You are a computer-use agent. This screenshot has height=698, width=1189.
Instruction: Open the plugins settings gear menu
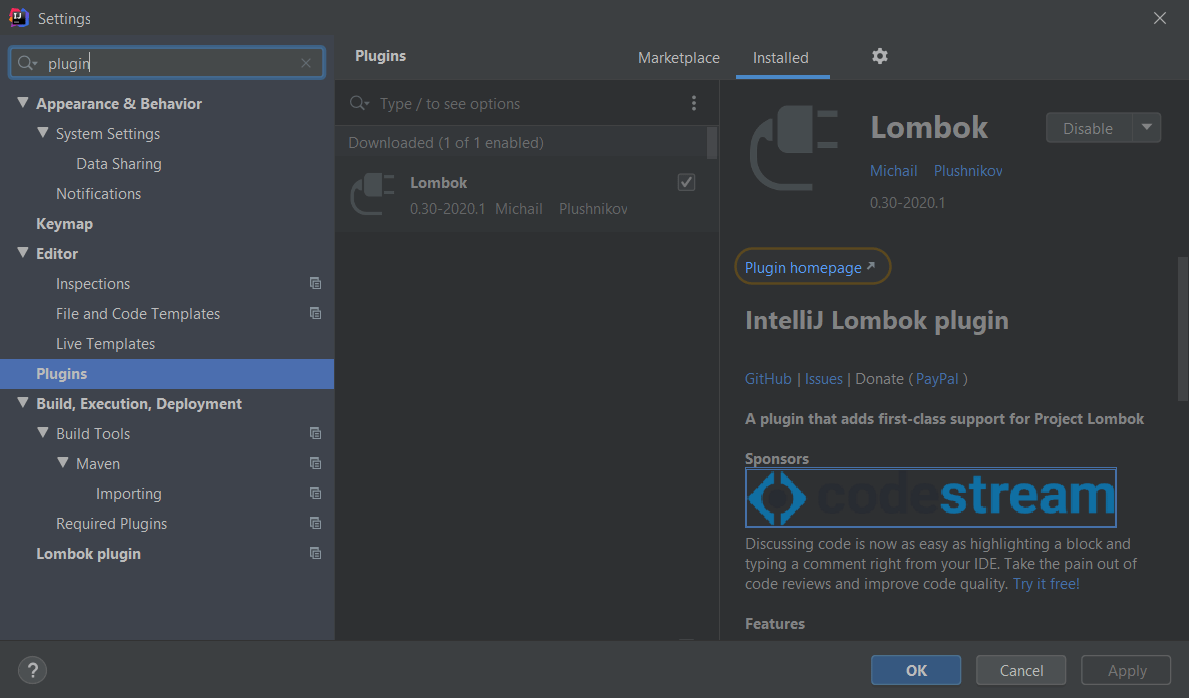click(x=879, y=56)
